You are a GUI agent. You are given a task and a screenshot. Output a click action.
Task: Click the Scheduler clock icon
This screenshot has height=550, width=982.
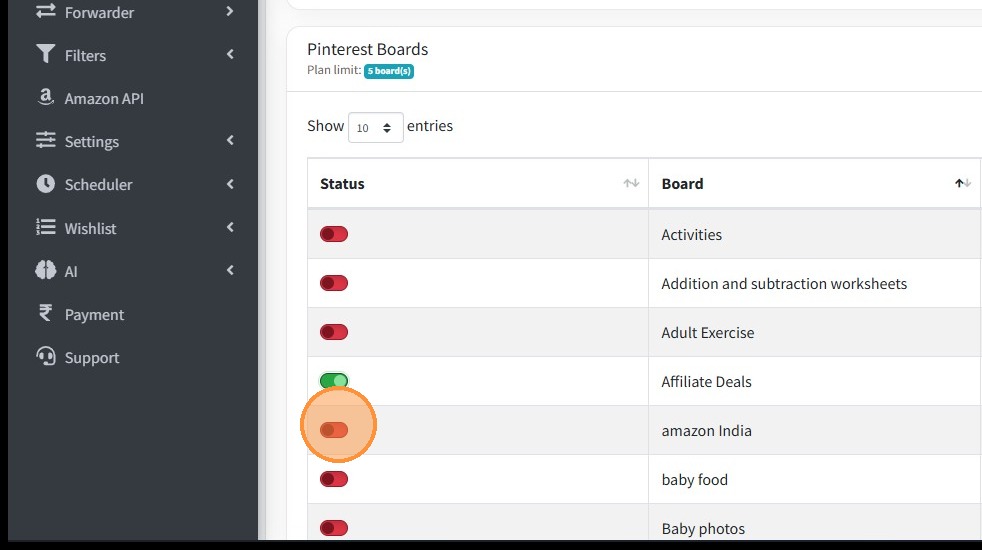click(x=45, y=184)
